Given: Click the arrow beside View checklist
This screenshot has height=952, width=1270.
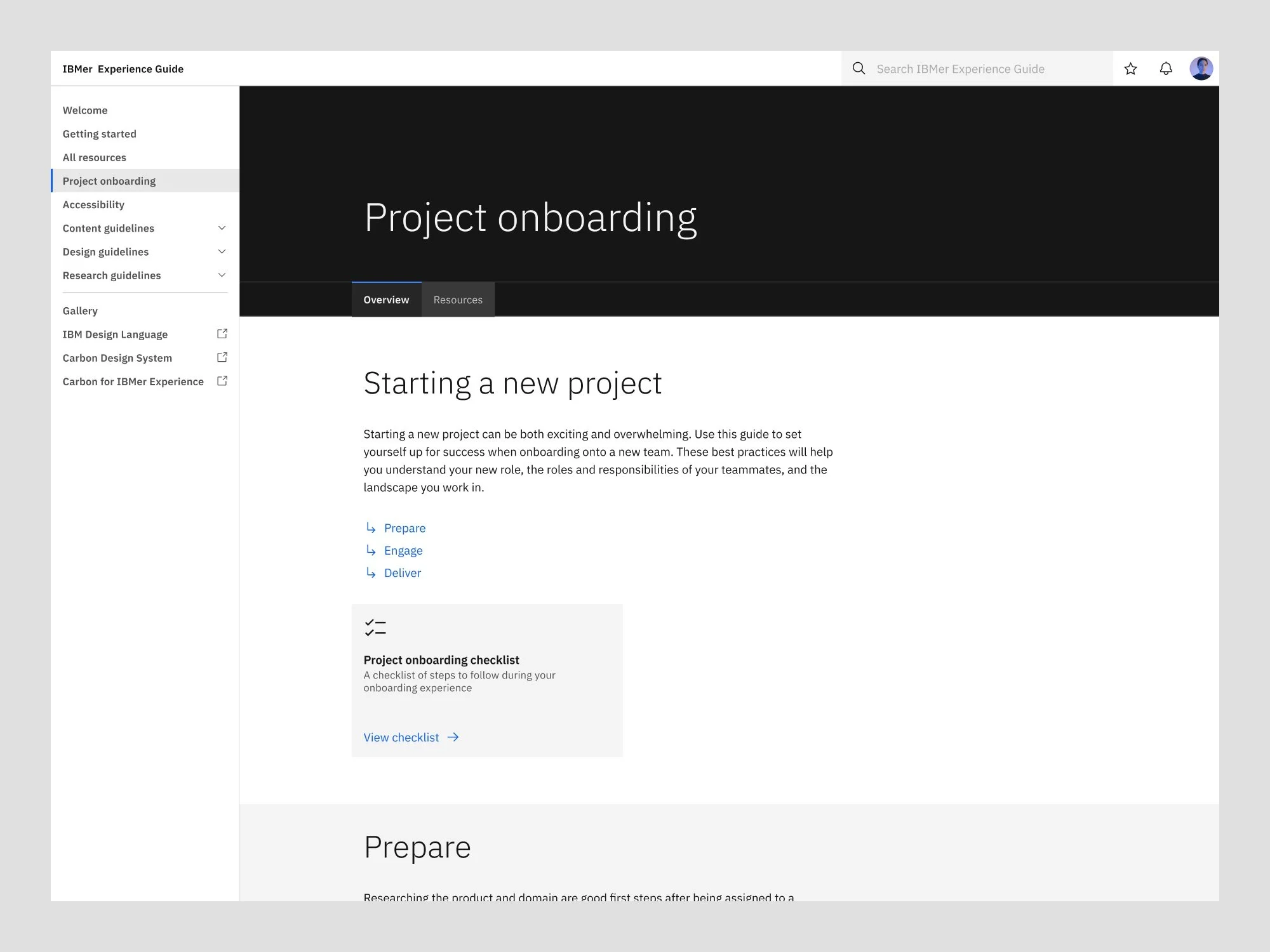Looking at the screenshot, I should click(x=453, y=737).
